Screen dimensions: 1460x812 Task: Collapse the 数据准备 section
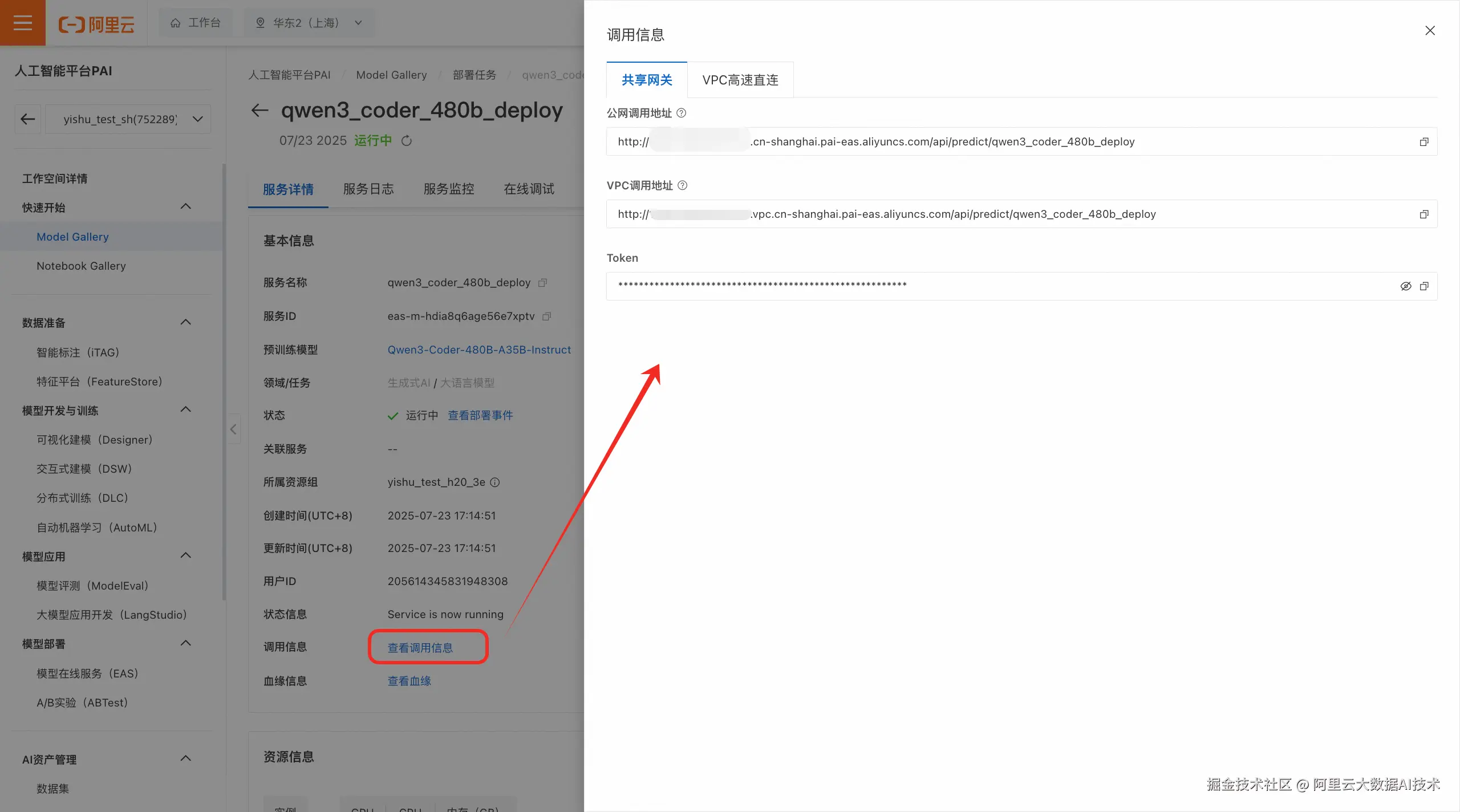point(185,322)
